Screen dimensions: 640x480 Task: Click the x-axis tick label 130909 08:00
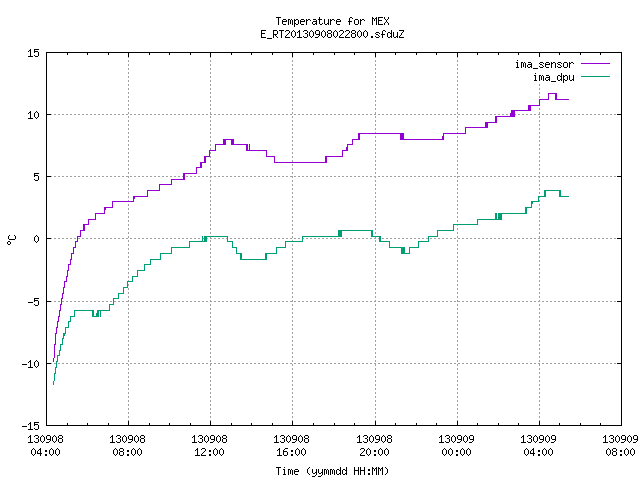point(620,445)
